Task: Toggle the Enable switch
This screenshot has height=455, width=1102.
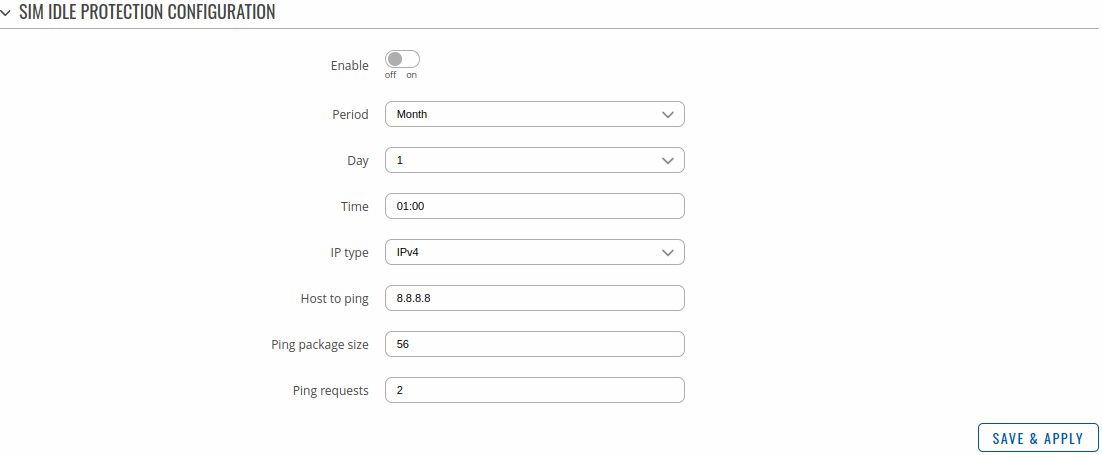Action: [x=402, y=59]
